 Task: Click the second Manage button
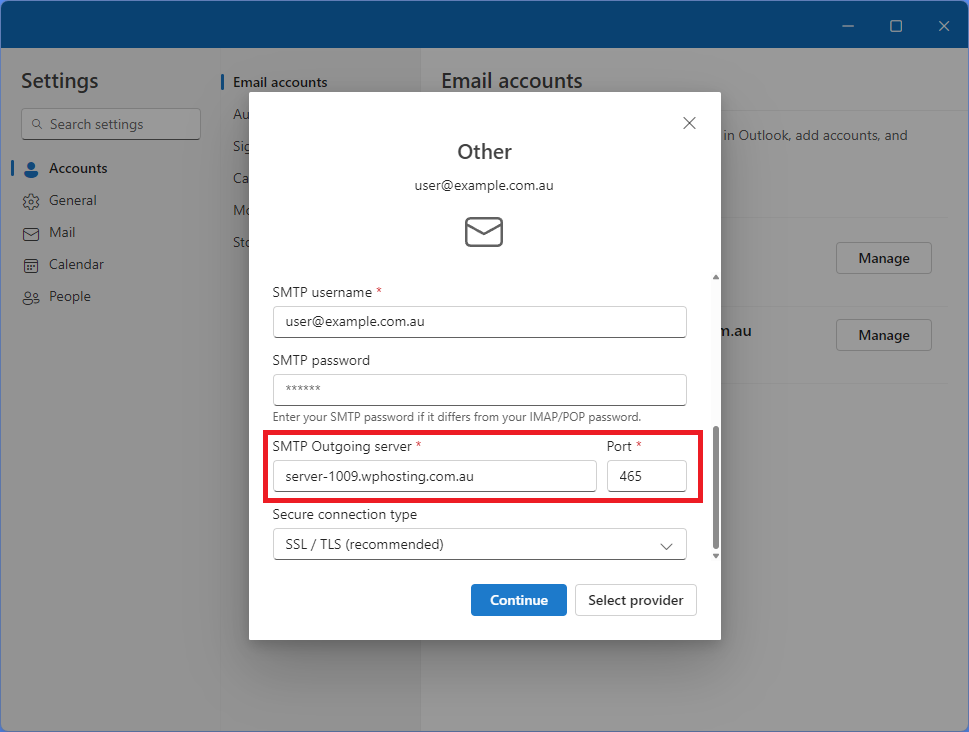pos(883,335)
